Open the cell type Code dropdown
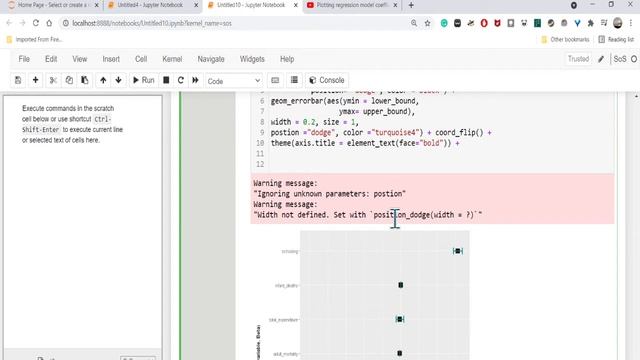 point(233,81)
